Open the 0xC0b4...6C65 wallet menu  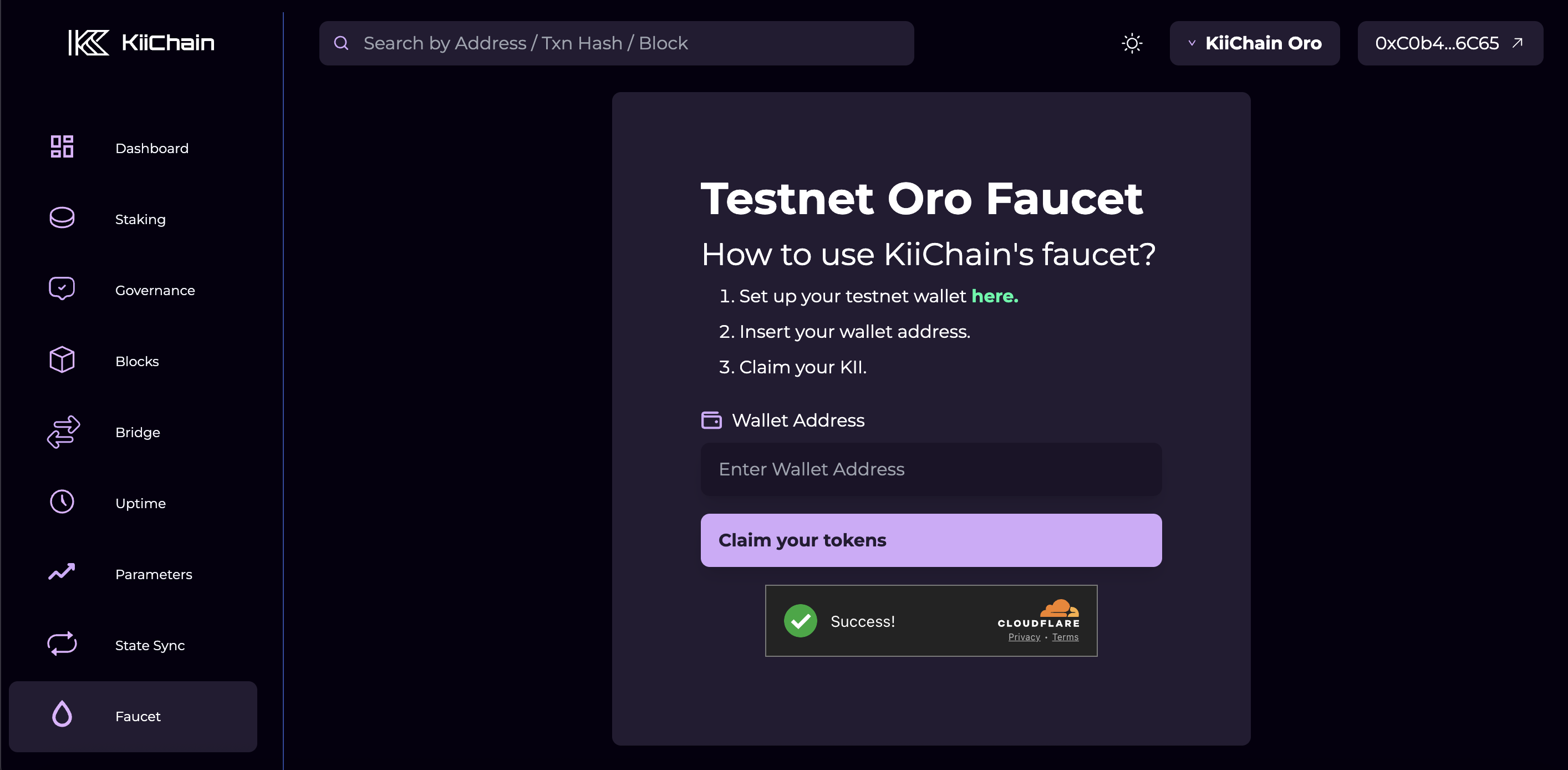click(1449, 43)
